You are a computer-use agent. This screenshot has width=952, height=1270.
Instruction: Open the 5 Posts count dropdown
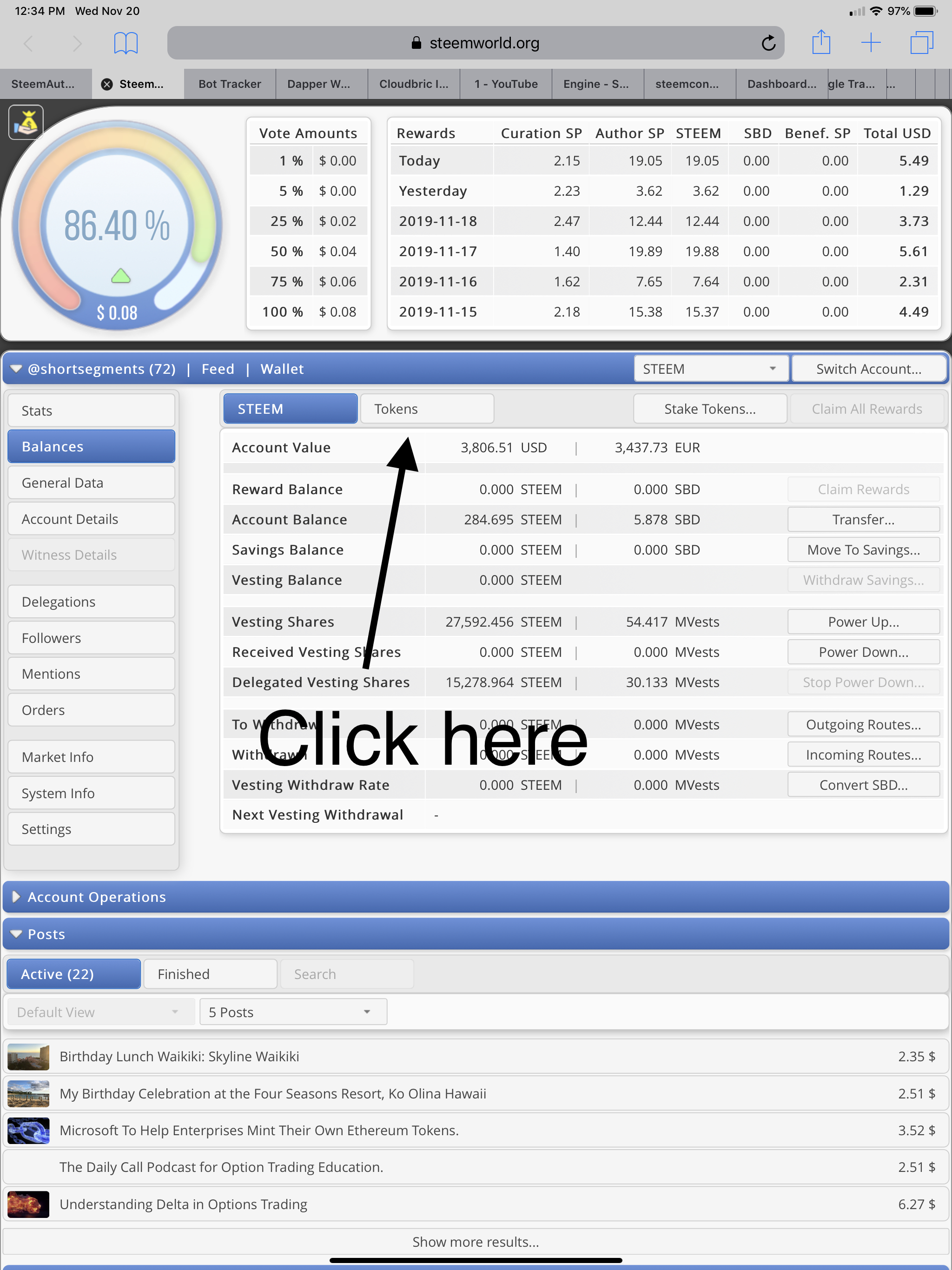[x=293, y=1012]
